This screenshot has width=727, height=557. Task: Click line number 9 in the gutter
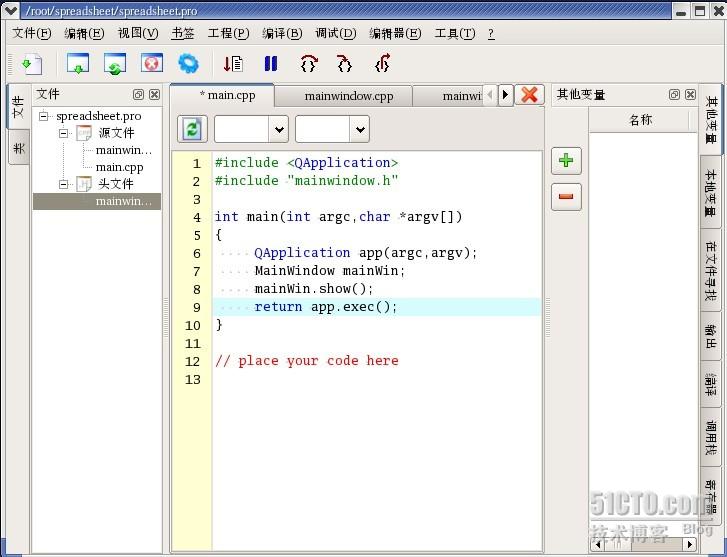197,307
